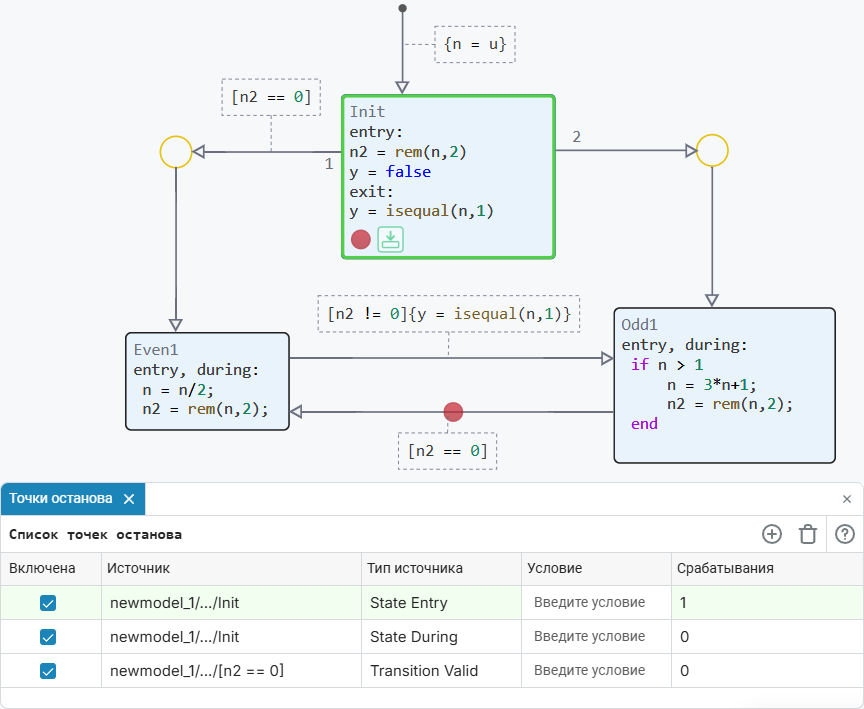Click the left yellow junction circle
The height and width of the screenshot is (709, 864).
coord(176,152)
